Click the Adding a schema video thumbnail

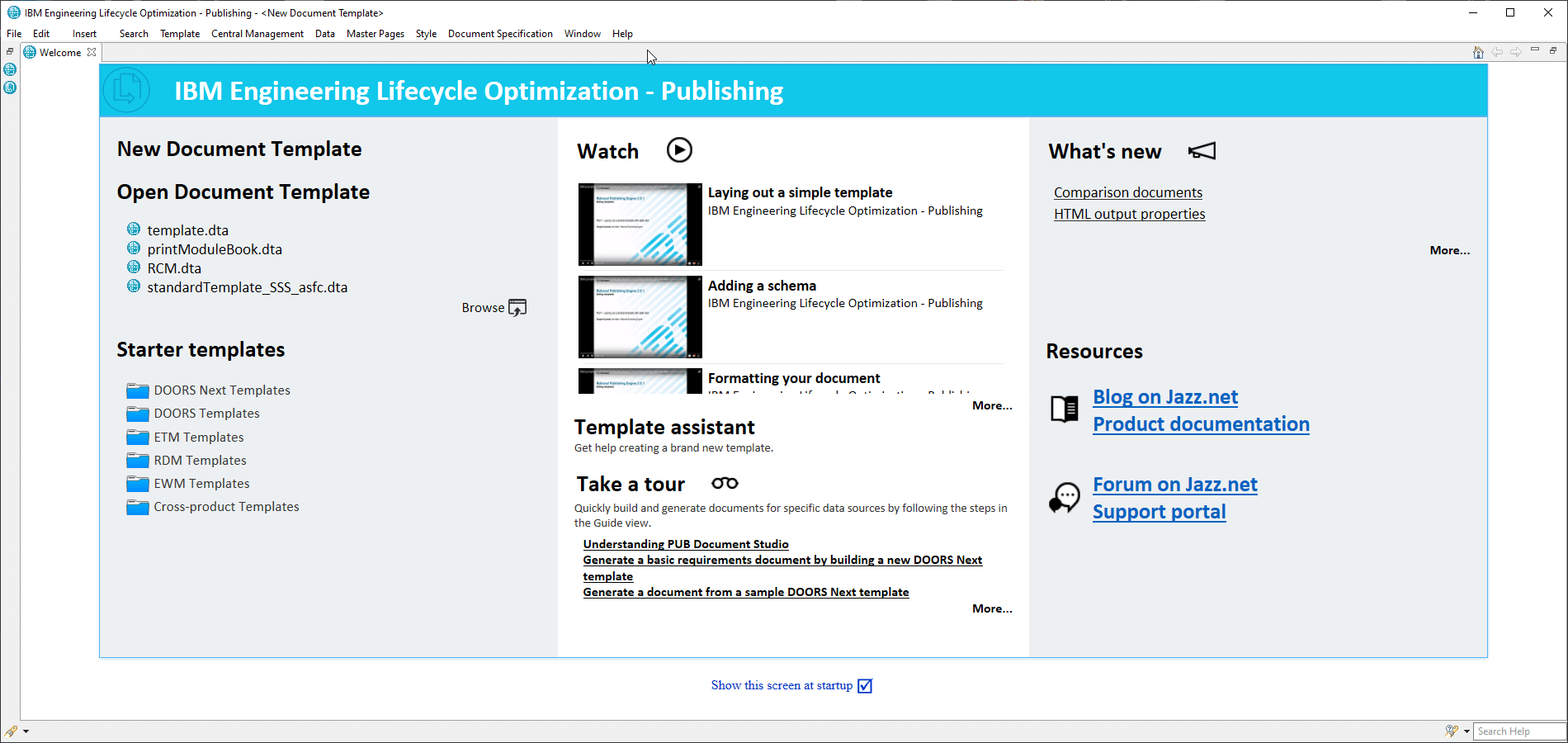[x=640, y=317]
